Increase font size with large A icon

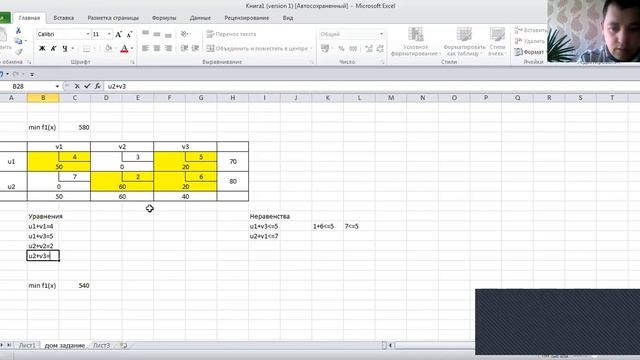[x=118, y=34]
